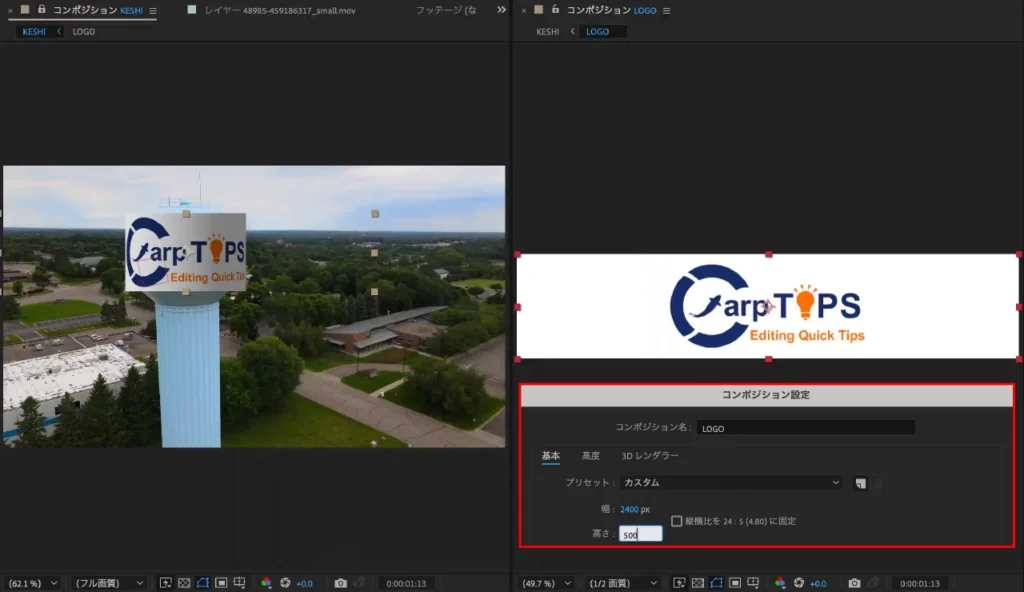Toggle mask and shape path visibility in LOGO viewer

[716, 583]
